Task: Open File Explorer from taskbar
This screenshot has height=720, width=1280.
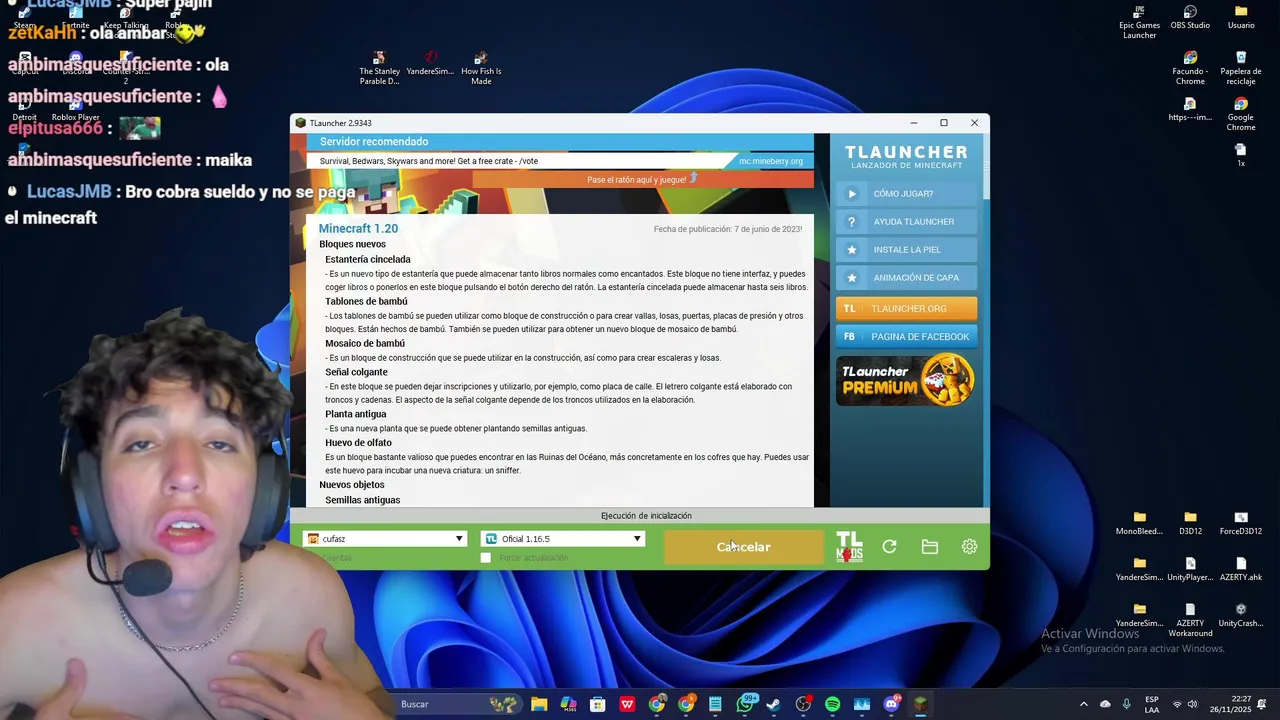Action: click(x=539, y=704)
